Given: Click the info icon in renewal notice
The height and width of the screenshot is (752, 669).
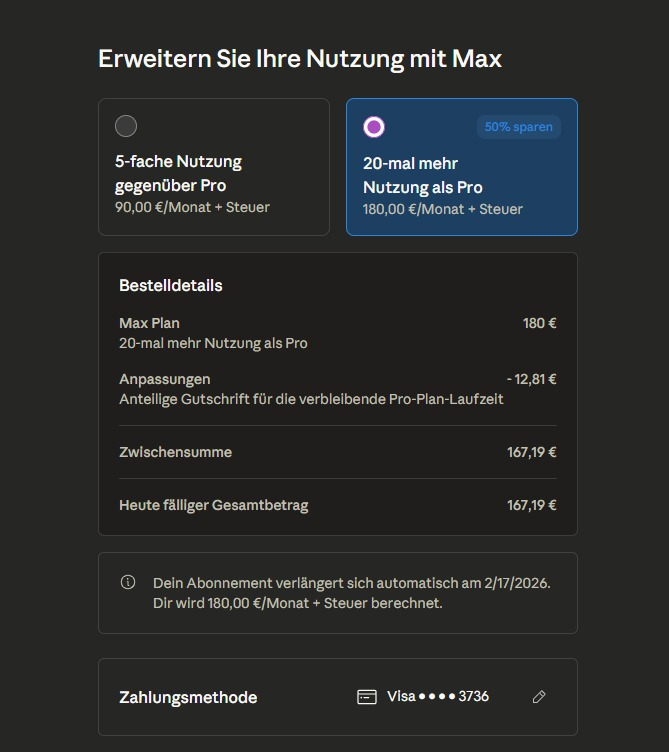Looking at the screenshot, I should pyautogui.click(x=128, y=582).
